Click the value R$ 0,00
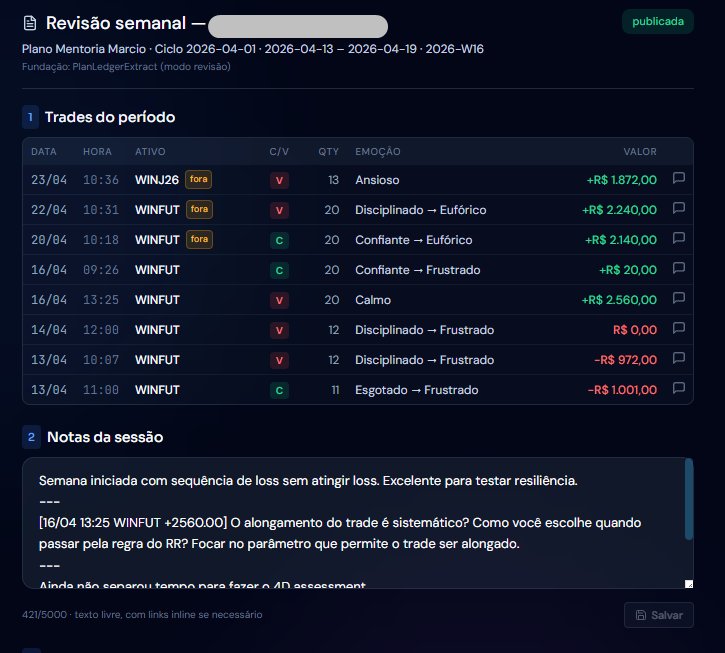 (634, 330)
